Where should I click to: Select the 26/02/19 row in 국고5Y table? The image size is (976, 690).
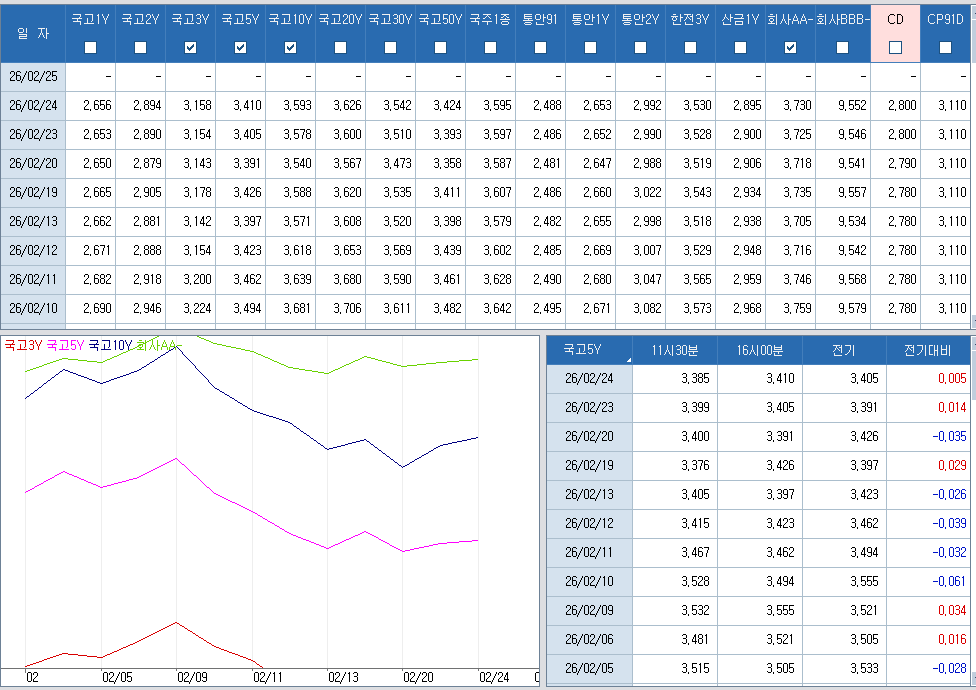point(589,465)
